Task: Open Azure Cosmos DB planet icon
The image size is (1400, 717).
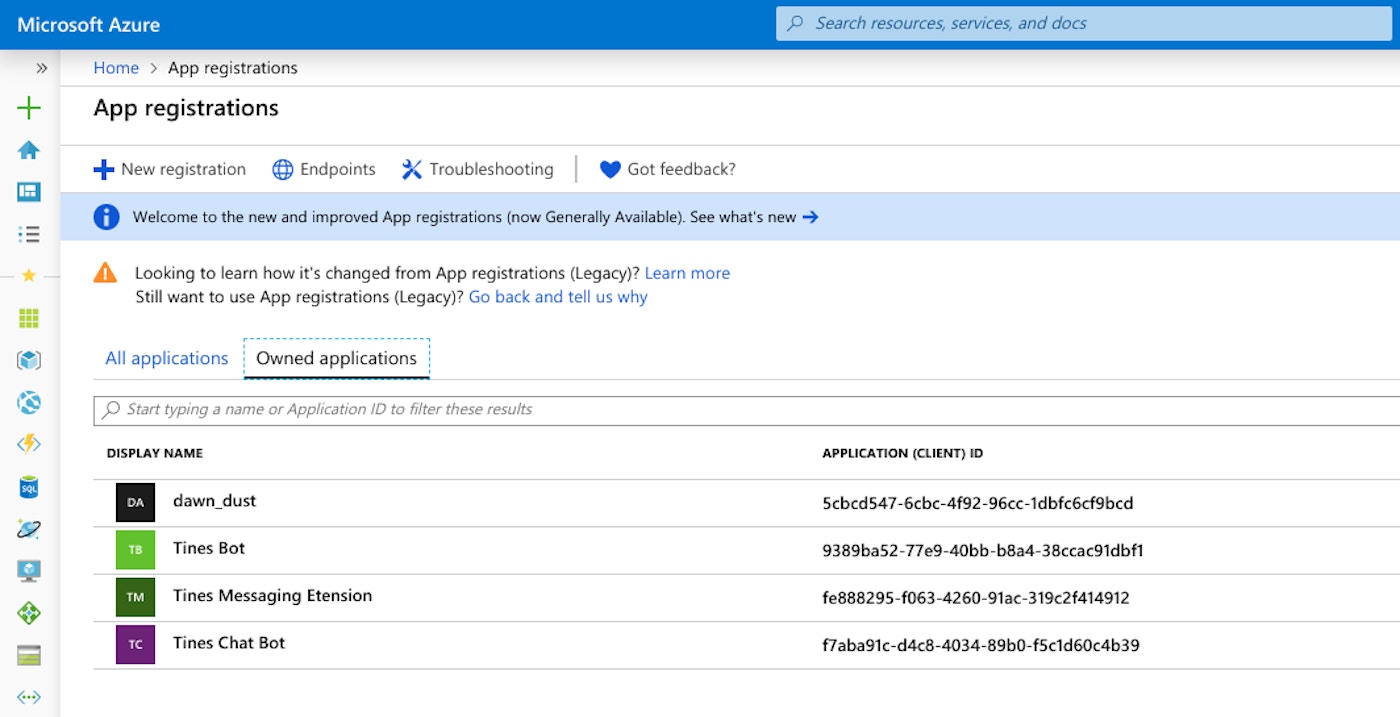Action: pyautogui.click(x=29, y=529)
